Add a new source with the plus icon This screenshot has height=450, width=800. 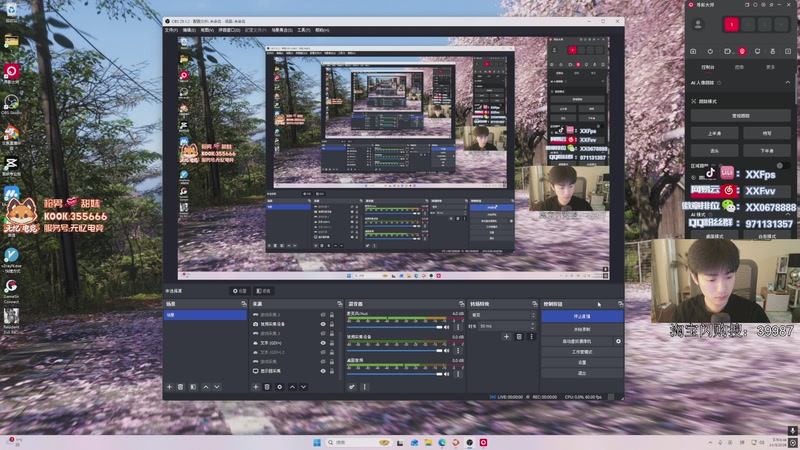click(256, 387)
